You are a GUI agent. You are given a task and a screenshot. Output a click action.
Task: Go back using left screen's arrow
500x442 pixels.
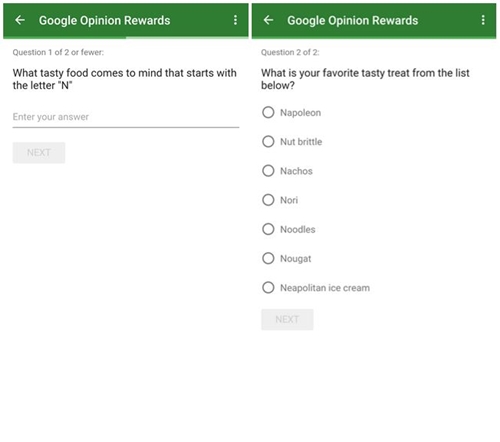point(20,20)
